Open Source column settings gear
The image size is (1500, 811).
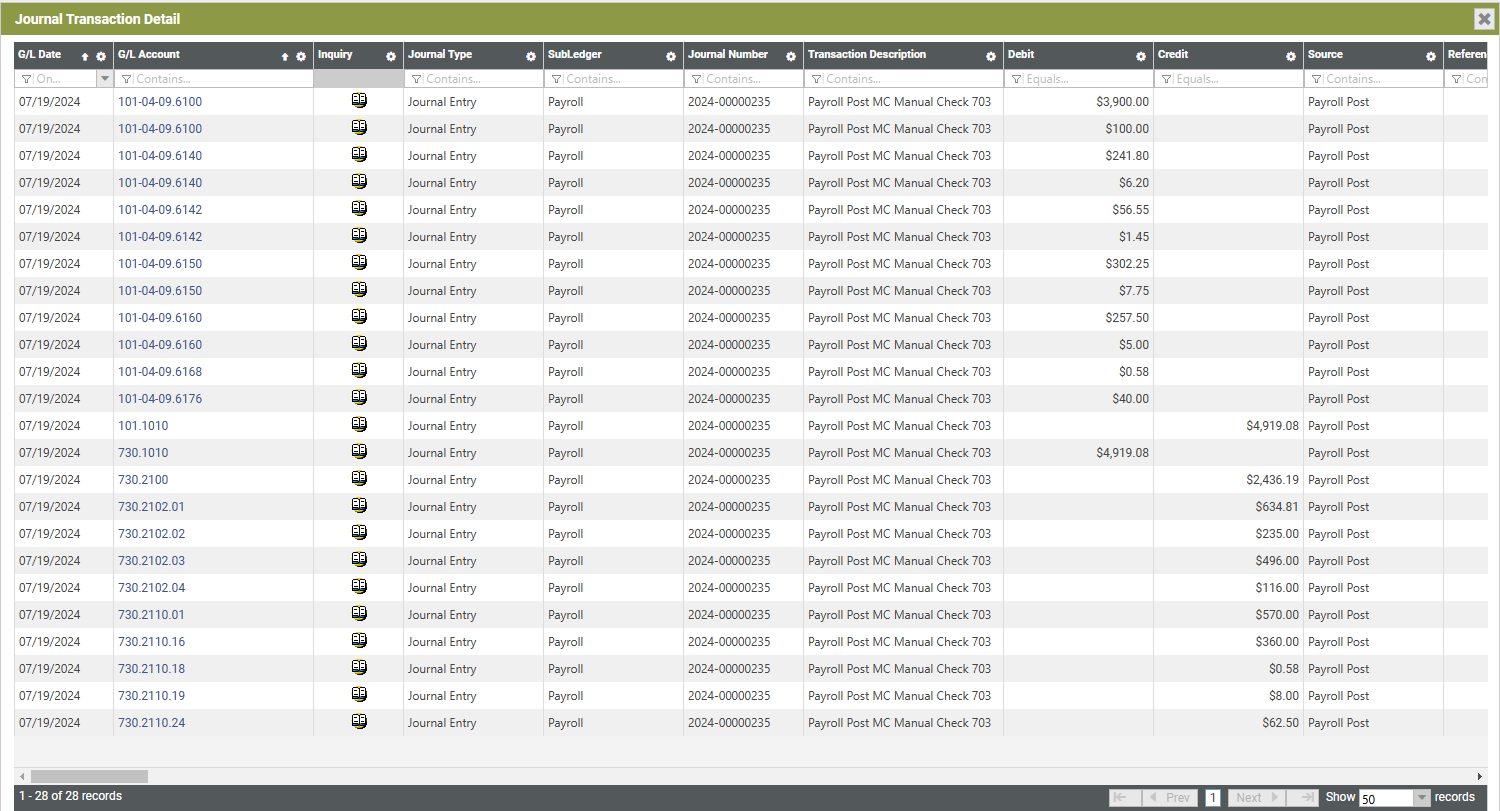1431,57
